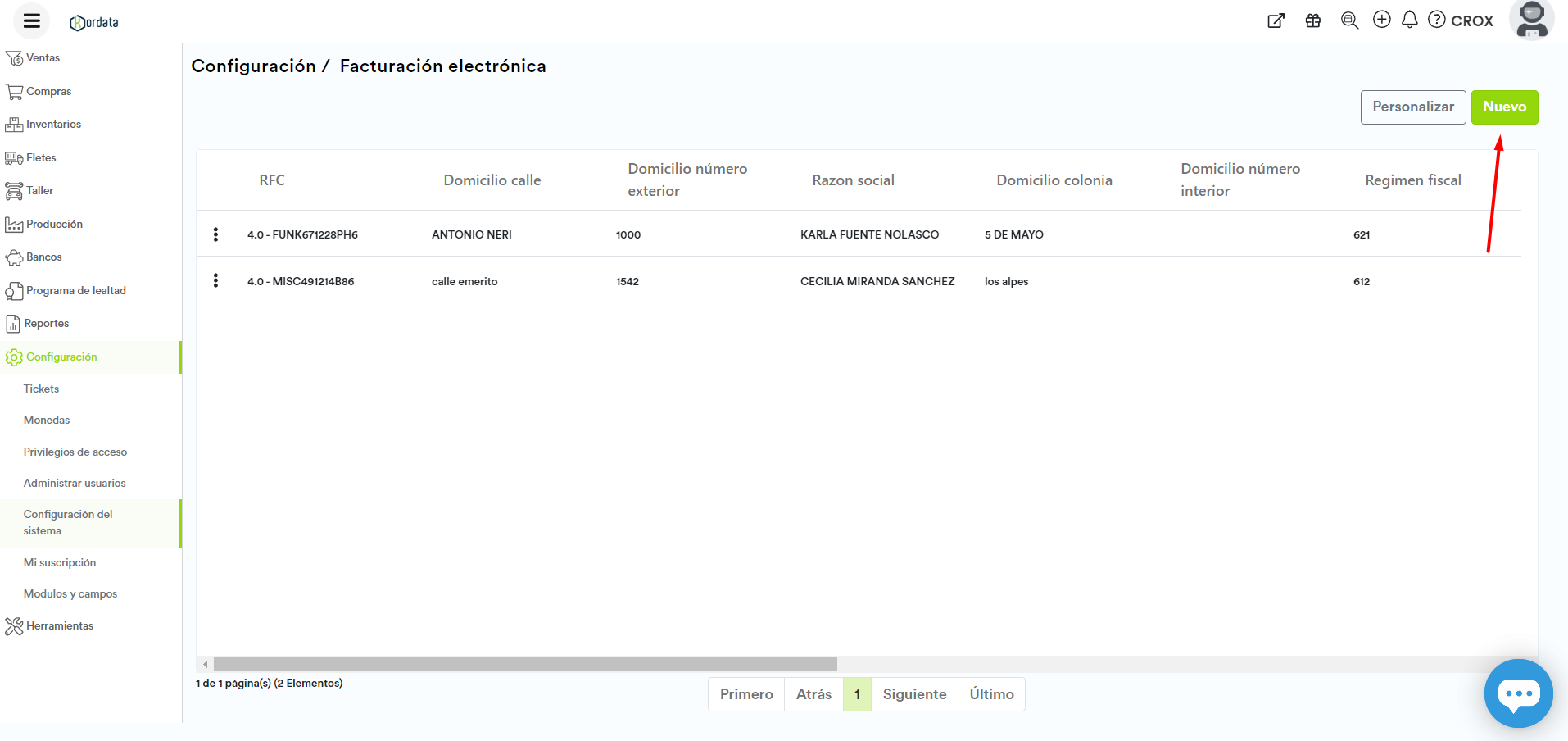The height and width of the screenshot is (741, 1568).
Task: Select Privilegios de acceso menu item
Action: [75, 452]
